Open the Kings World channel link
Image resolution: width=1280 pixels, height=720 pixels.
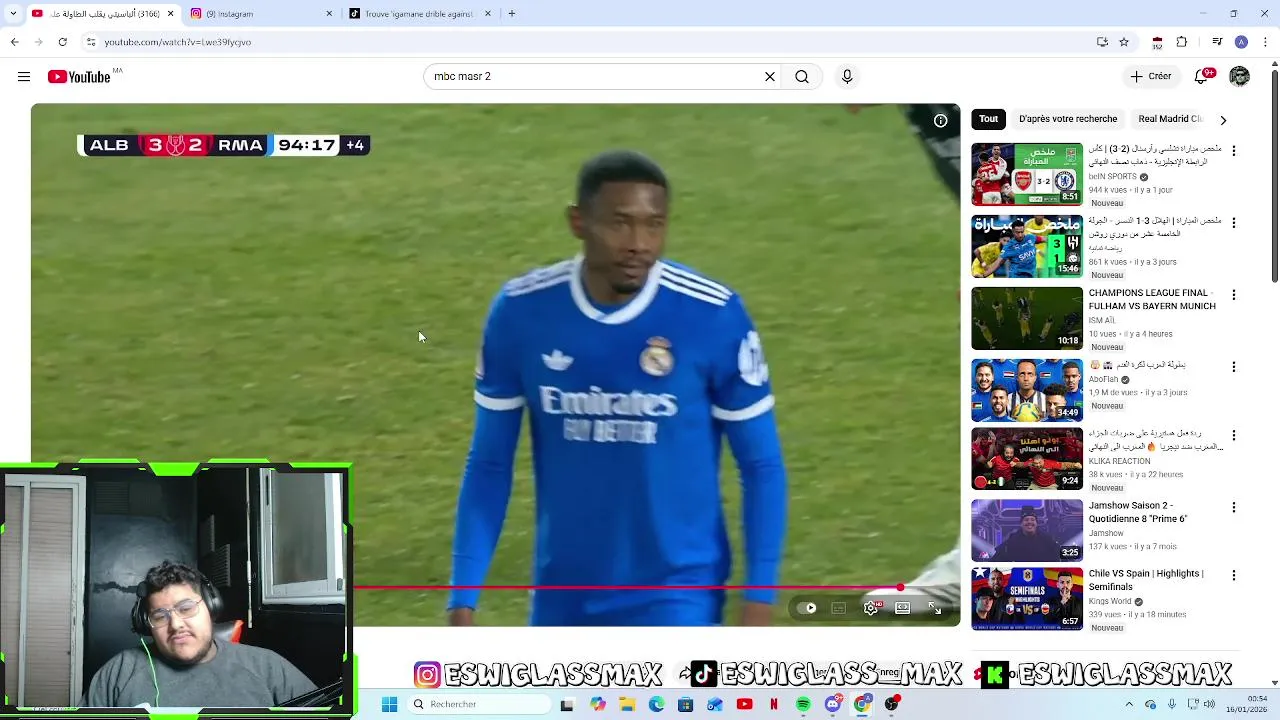coord(1110,602)
